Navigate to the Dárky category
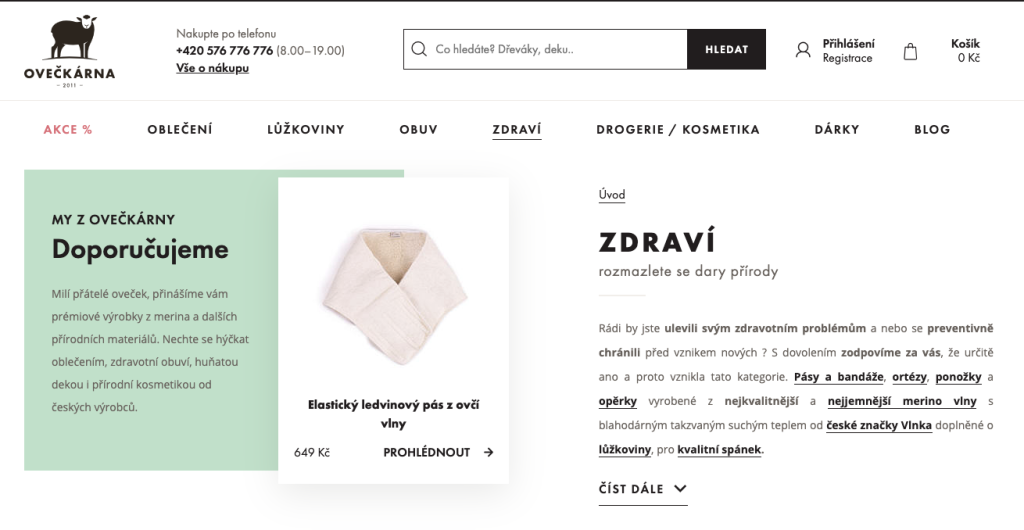The image size is (1024, 530). [x=837, y=129]
